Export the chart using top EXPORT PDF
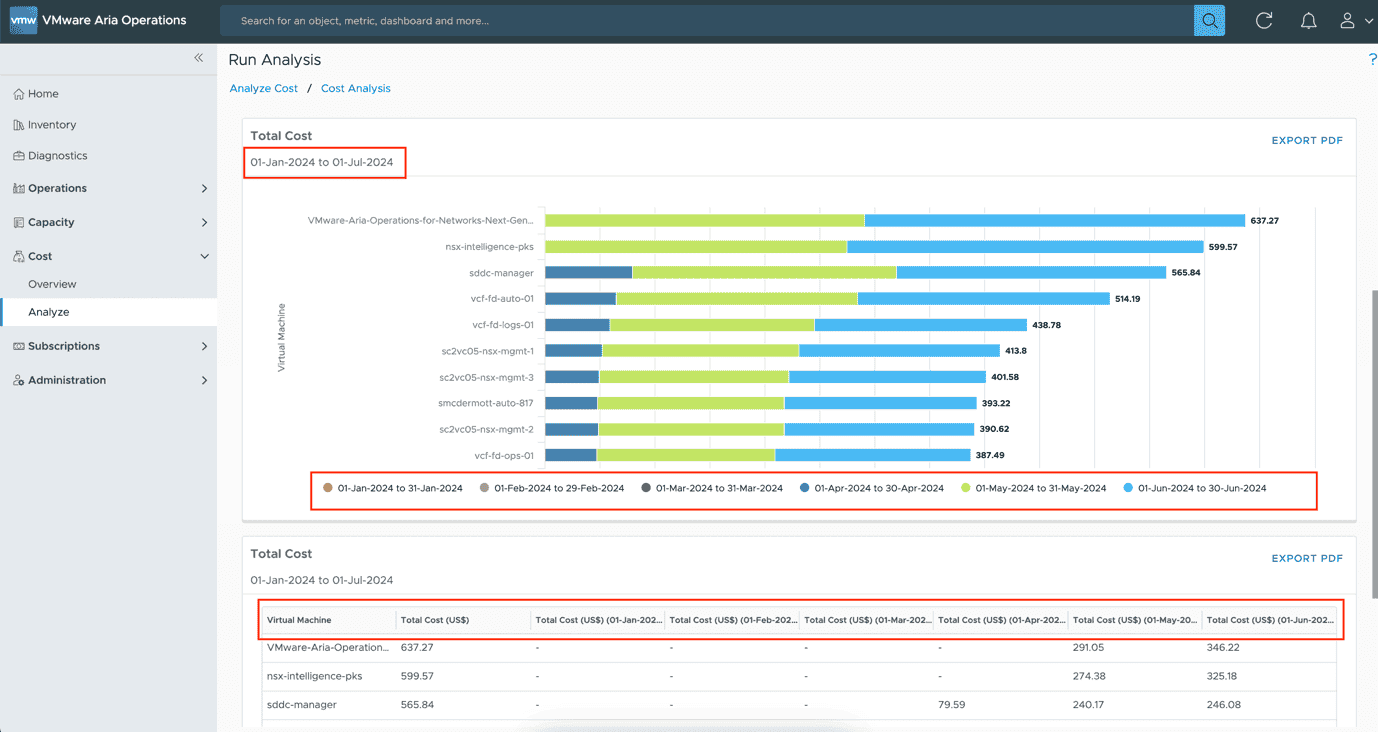1378x732 pixels. pyautogui.click(x=1306, y=140)
